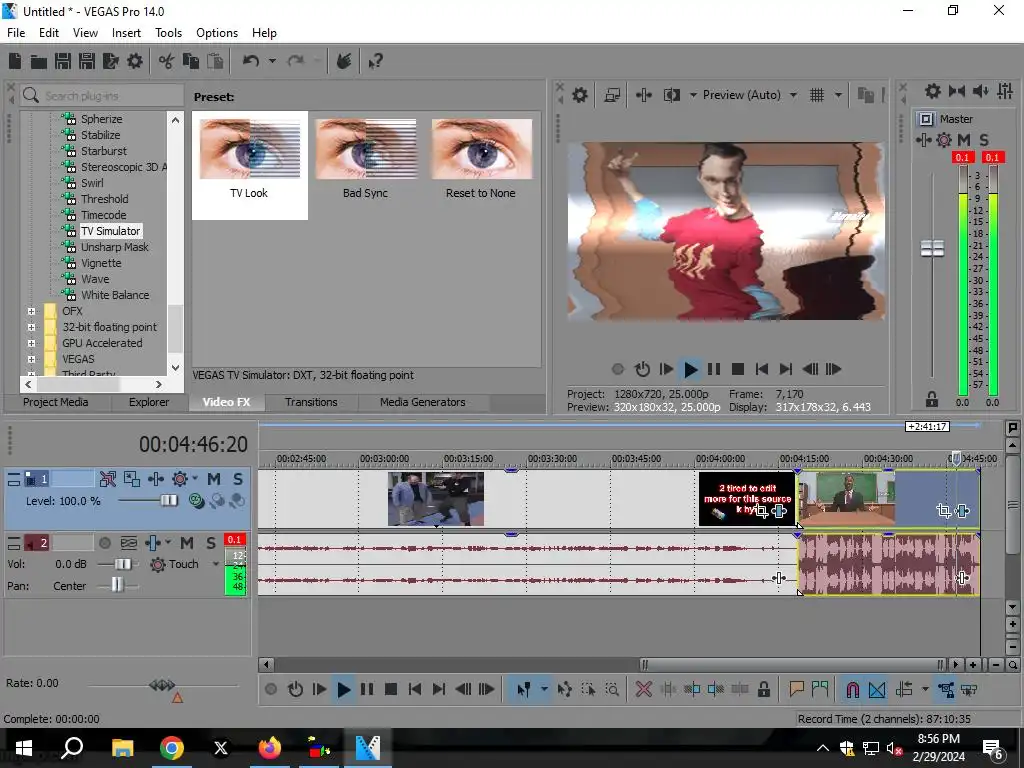Solo video track 1
This screenshot has height=768, width=1024.
[238, 479]
